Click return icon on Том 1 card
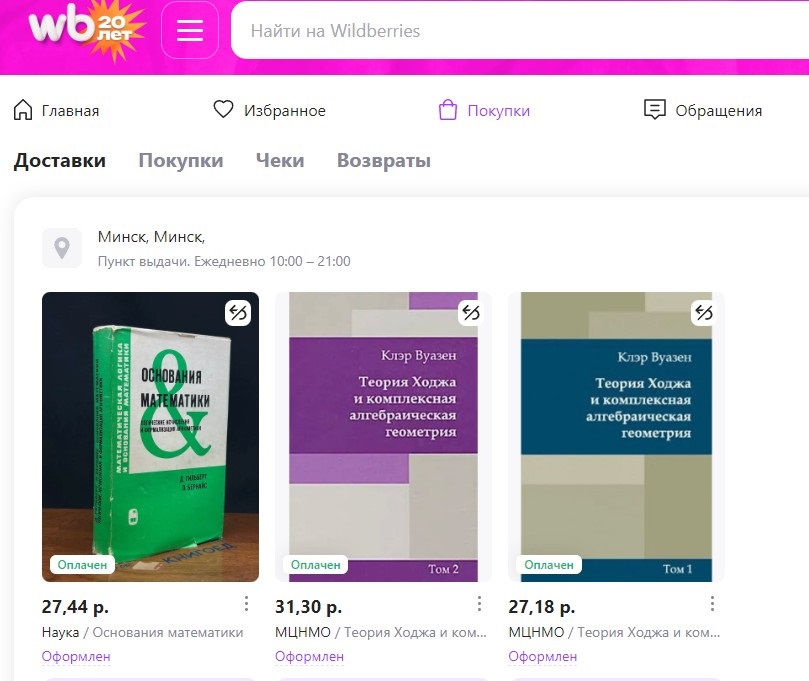Image resolution: width=809 pixels, height=681 pixels. [x=704, y=313]
